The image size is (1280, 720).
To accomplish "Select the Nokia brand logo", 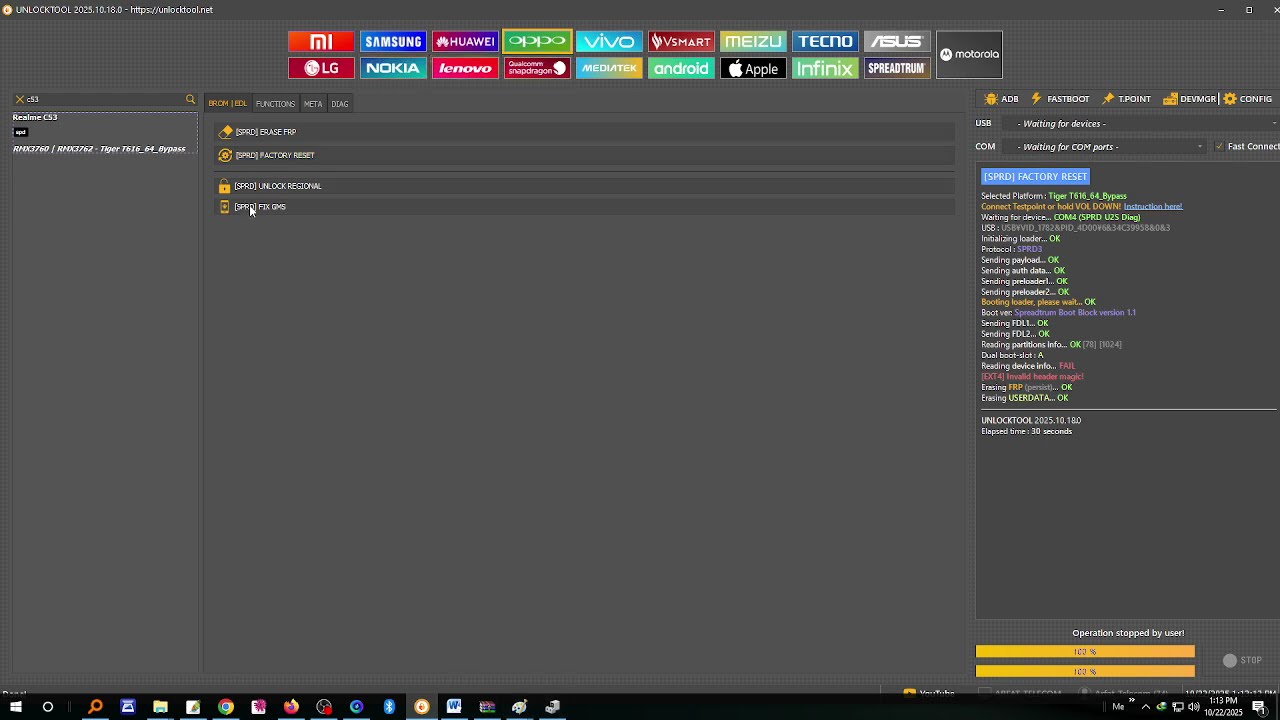I will coord(393,68).
